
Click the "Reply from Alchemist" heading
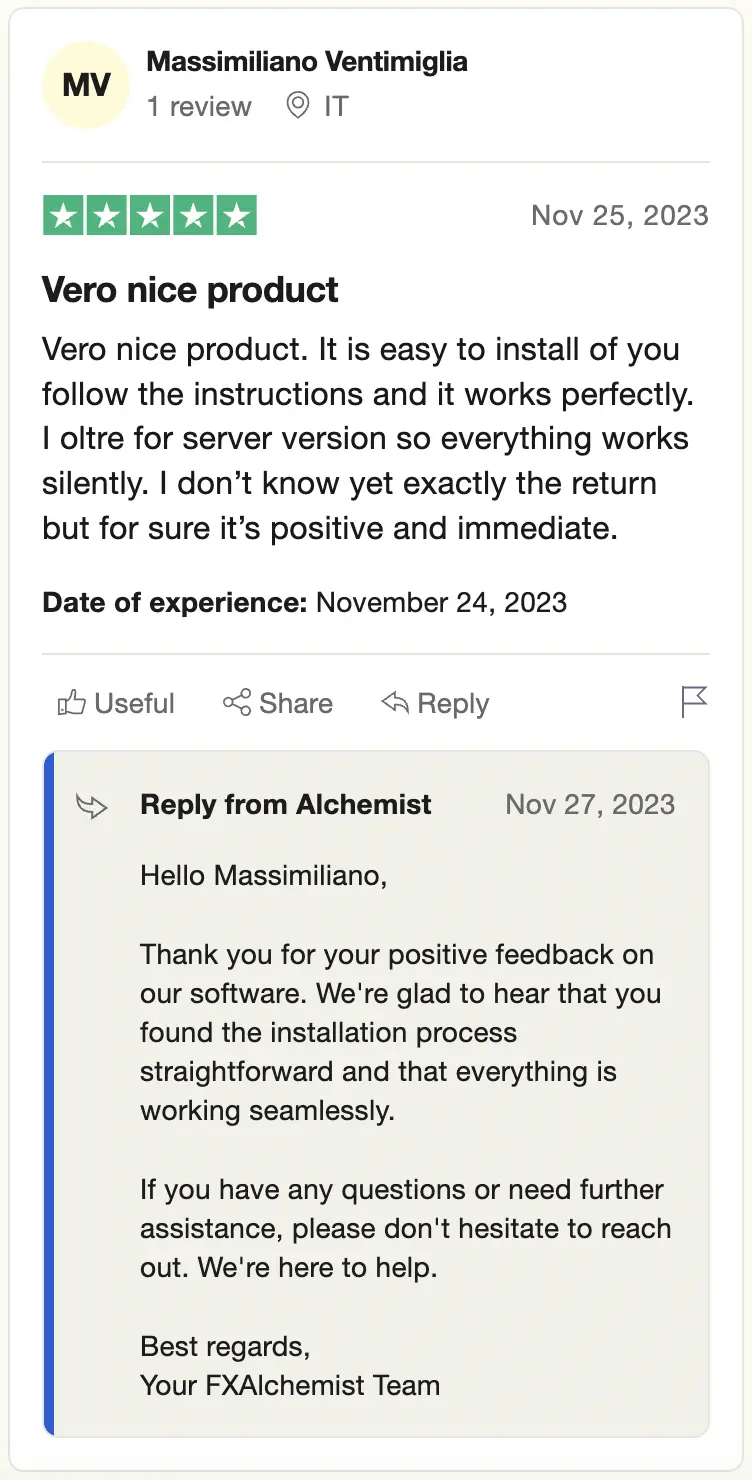286,805
